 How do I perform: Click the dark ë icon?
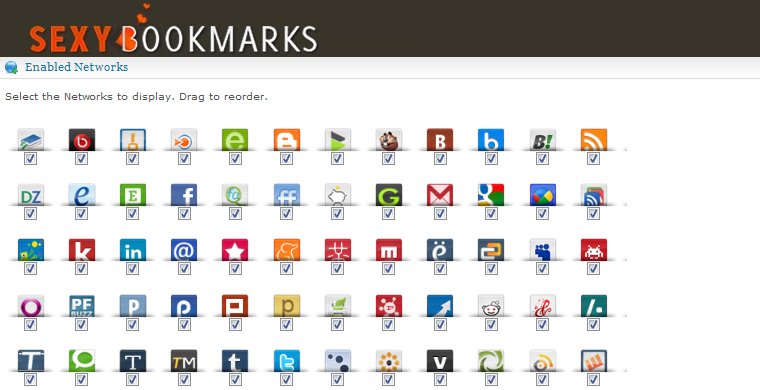440,250
